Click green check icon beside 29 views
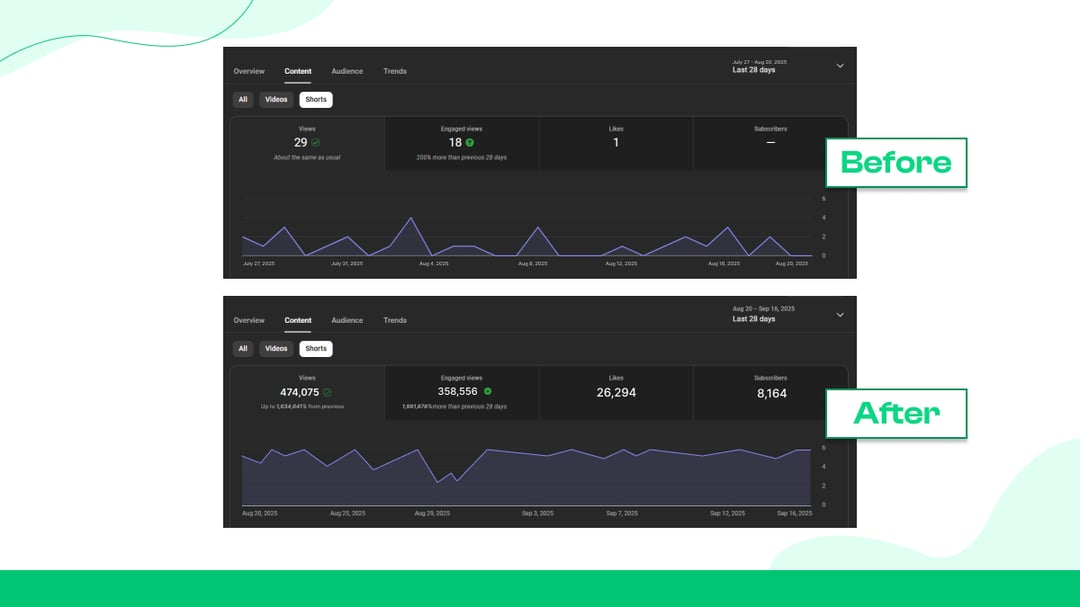Viewport: 1080px width, 607px height. pyautogui.click(x=315, y=143)
